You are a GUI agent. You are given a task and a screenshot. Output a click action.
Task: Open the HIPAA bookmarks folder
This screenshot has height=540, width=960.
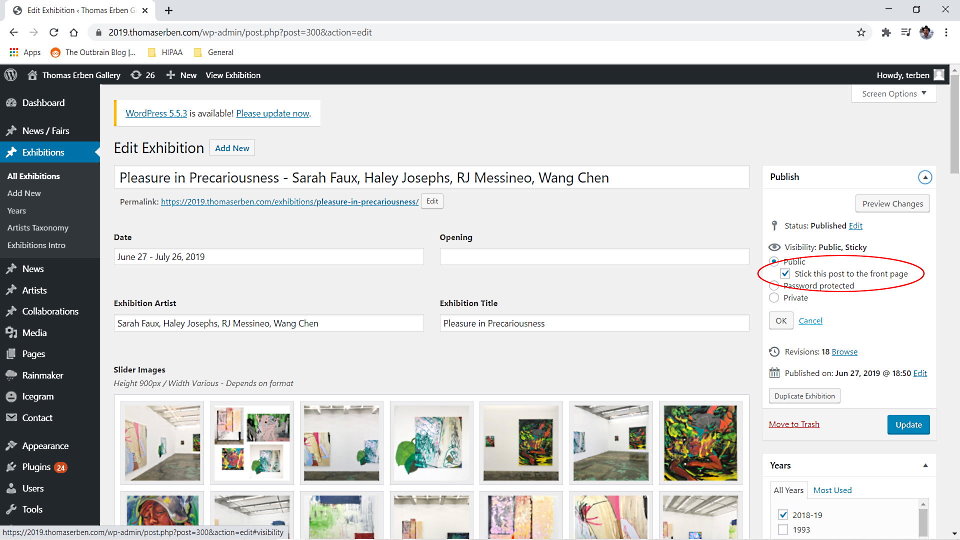click(x=165, y=52)
